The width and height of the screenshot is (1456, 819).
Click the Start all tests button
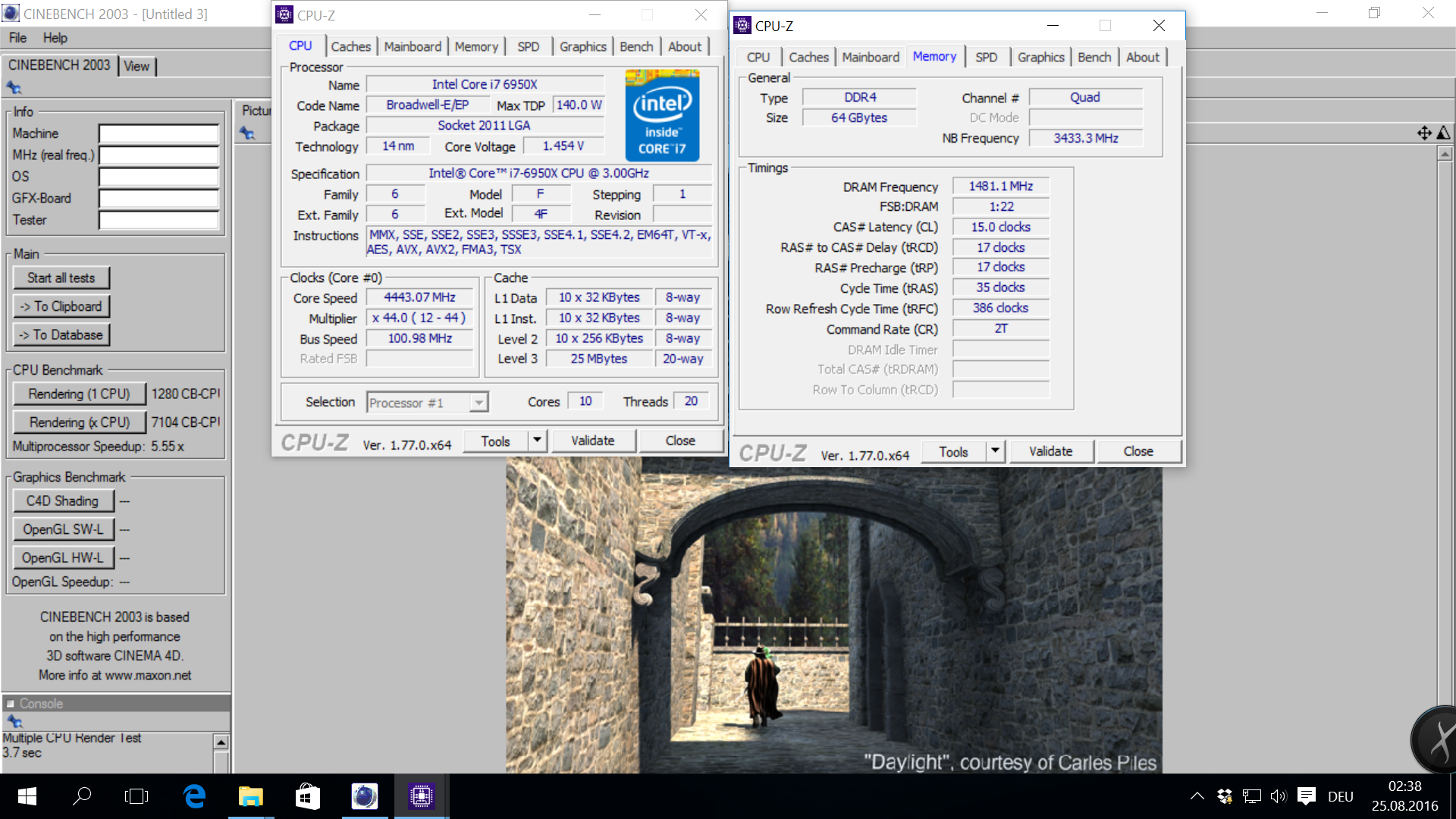61,278
